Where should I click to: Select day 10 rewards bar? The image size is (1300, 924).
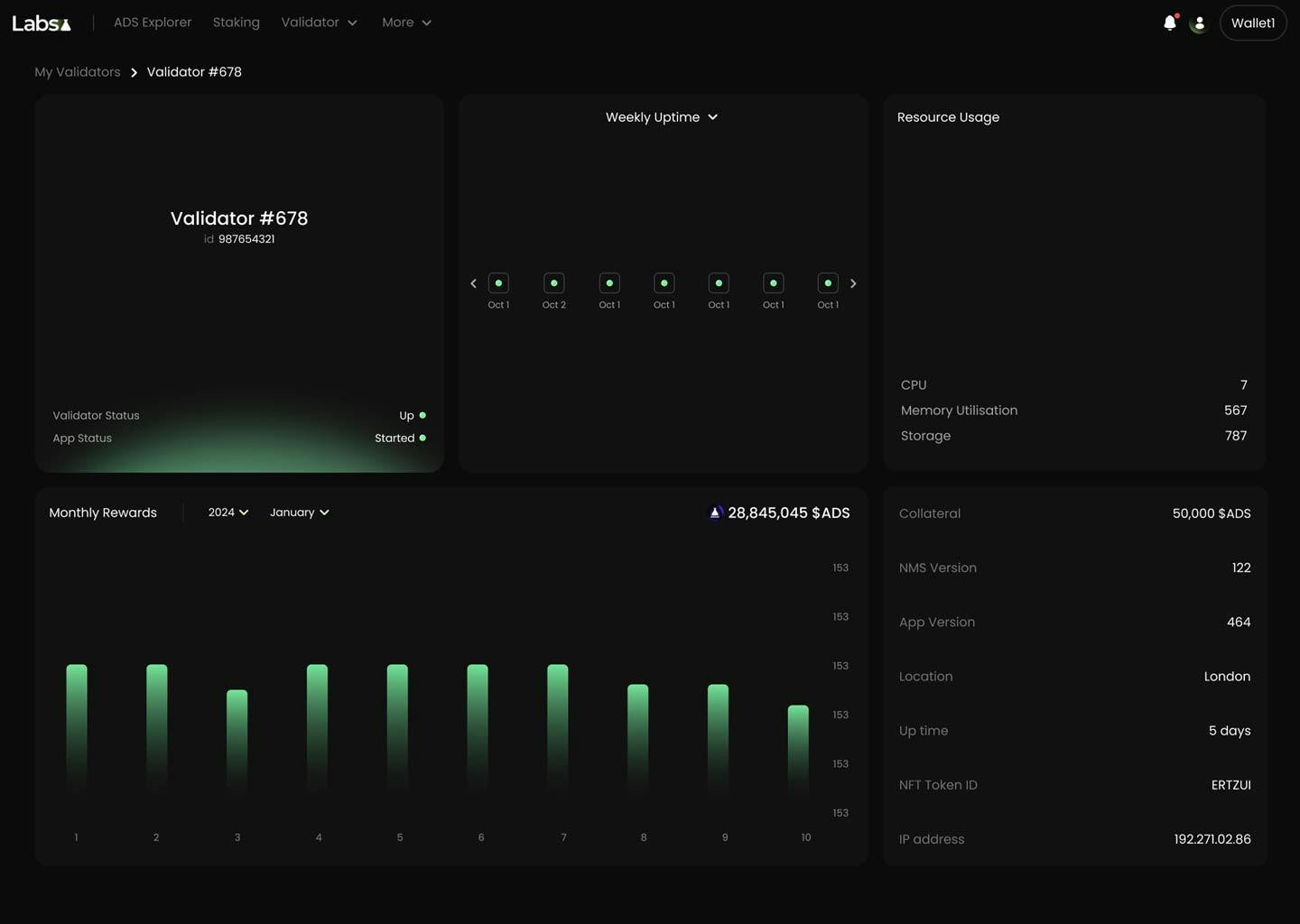(798, 749)
